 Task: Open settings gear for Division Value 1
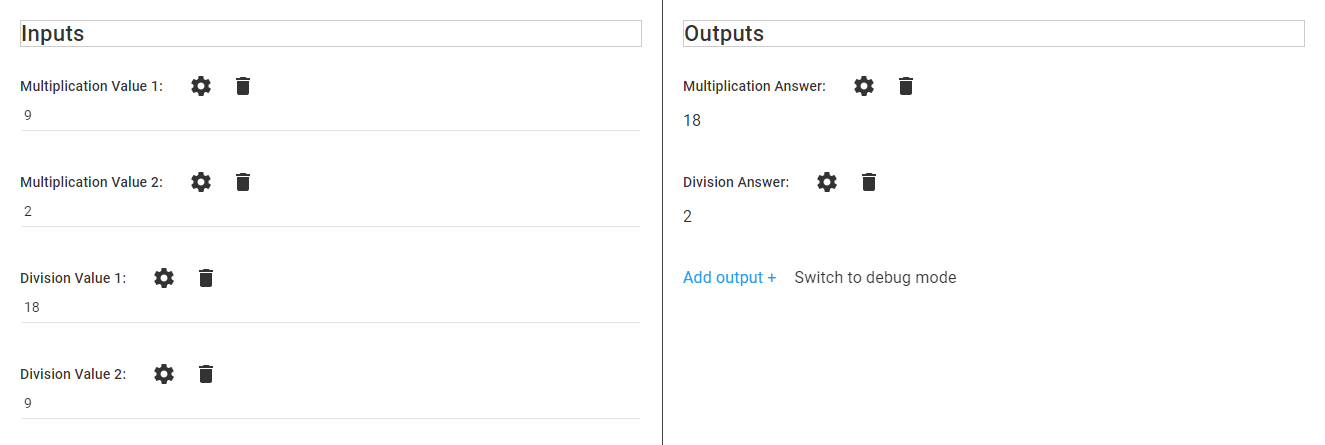point(164,278)
